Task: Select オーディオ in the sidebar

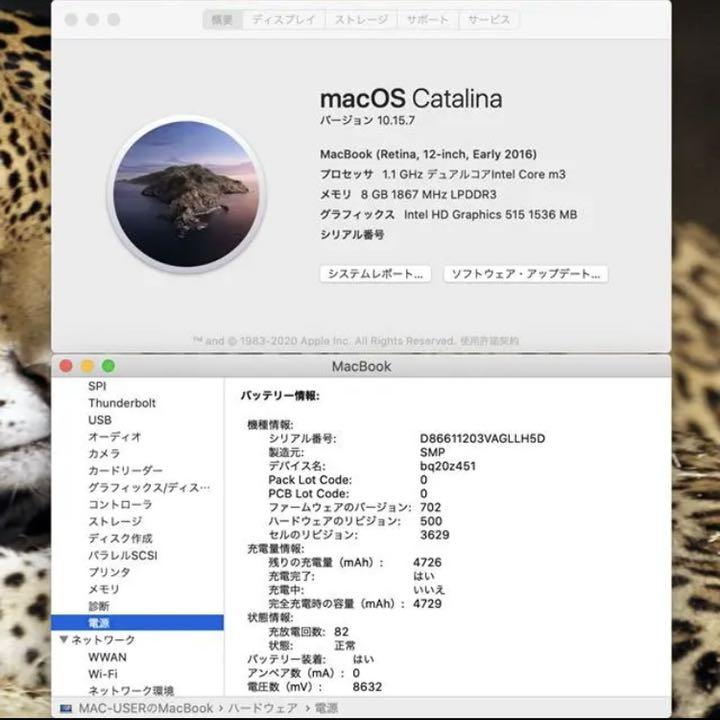Action: click(115, 437)
